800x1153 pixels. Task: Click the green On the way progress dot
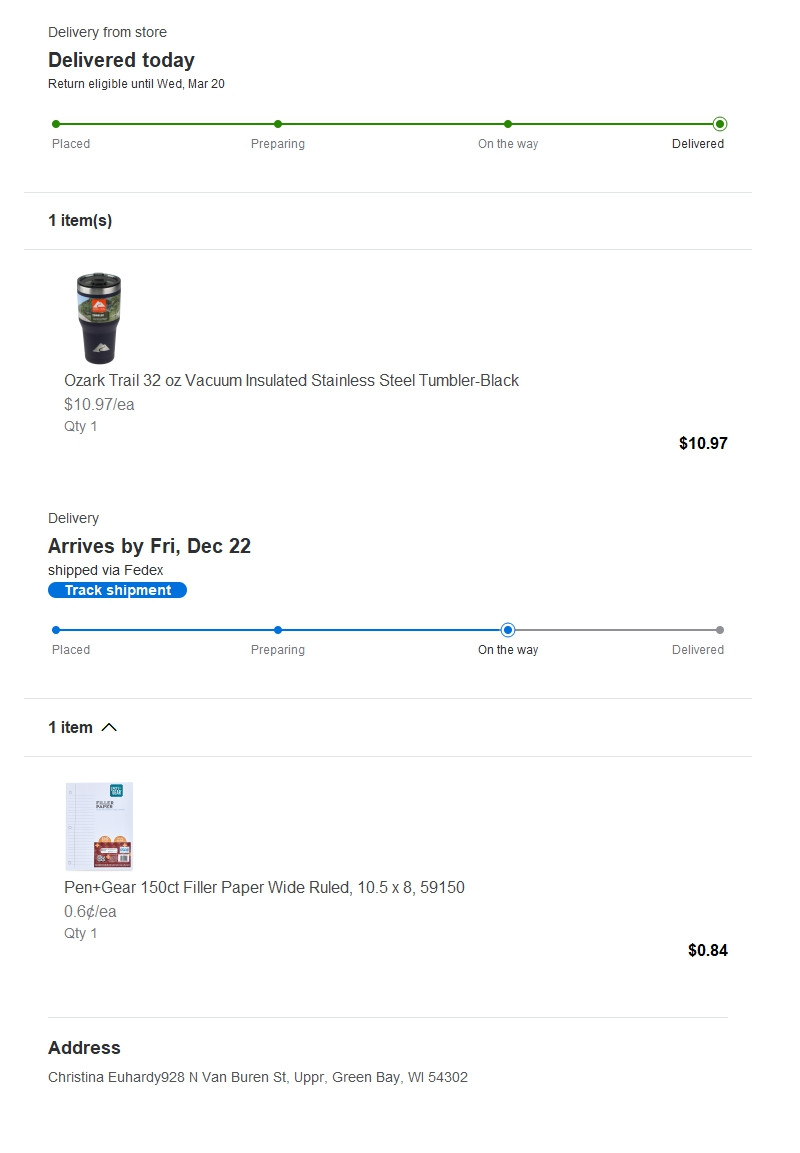tap(508, 124)
